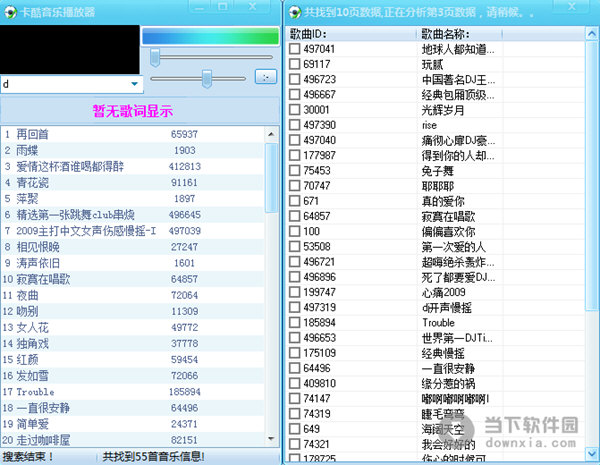
Task: Click results list scrollbar down arrow
Action: click(x=591, y=454)
